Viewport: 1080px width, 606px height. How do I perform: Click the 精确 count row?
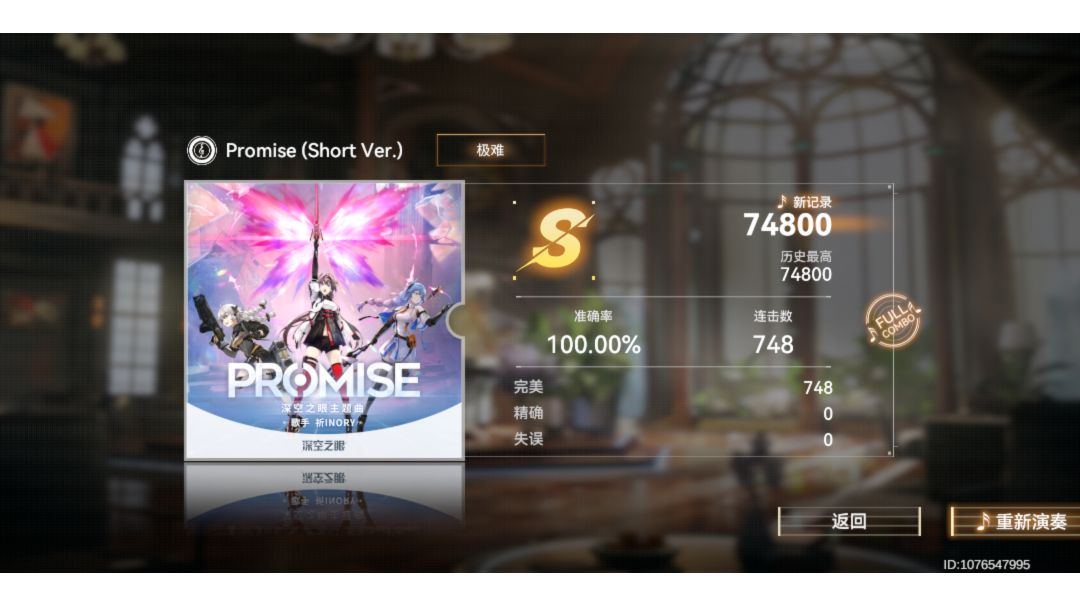point(673,413)
